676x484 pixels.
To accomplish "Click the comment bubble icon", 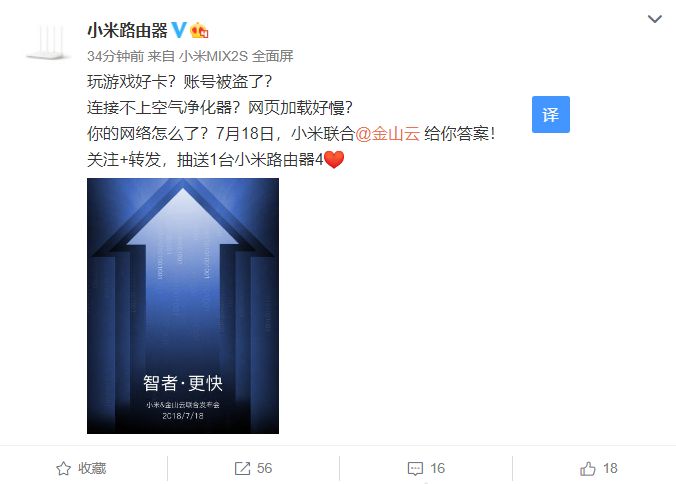I will tap(415, 468).
